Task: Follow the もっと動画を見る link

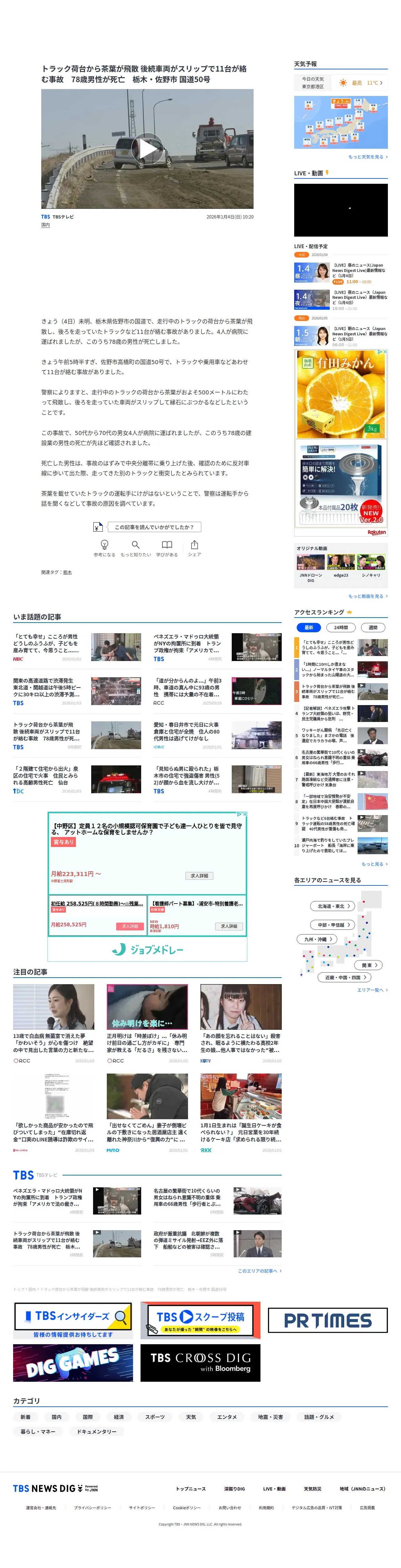Action: pos(368,597)
